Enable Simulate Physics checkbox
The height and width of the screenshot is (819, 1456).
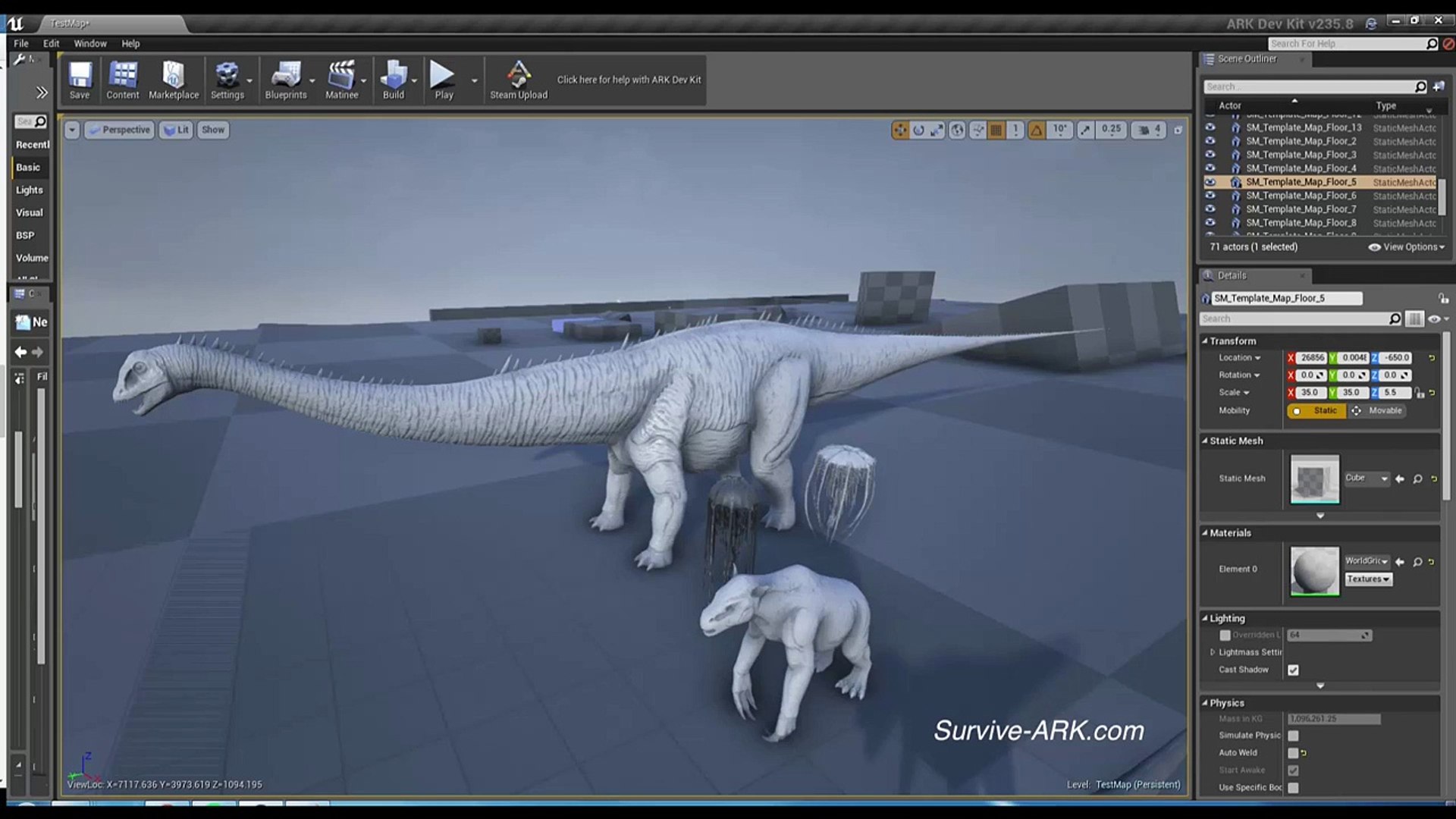tap(1293, 736)
